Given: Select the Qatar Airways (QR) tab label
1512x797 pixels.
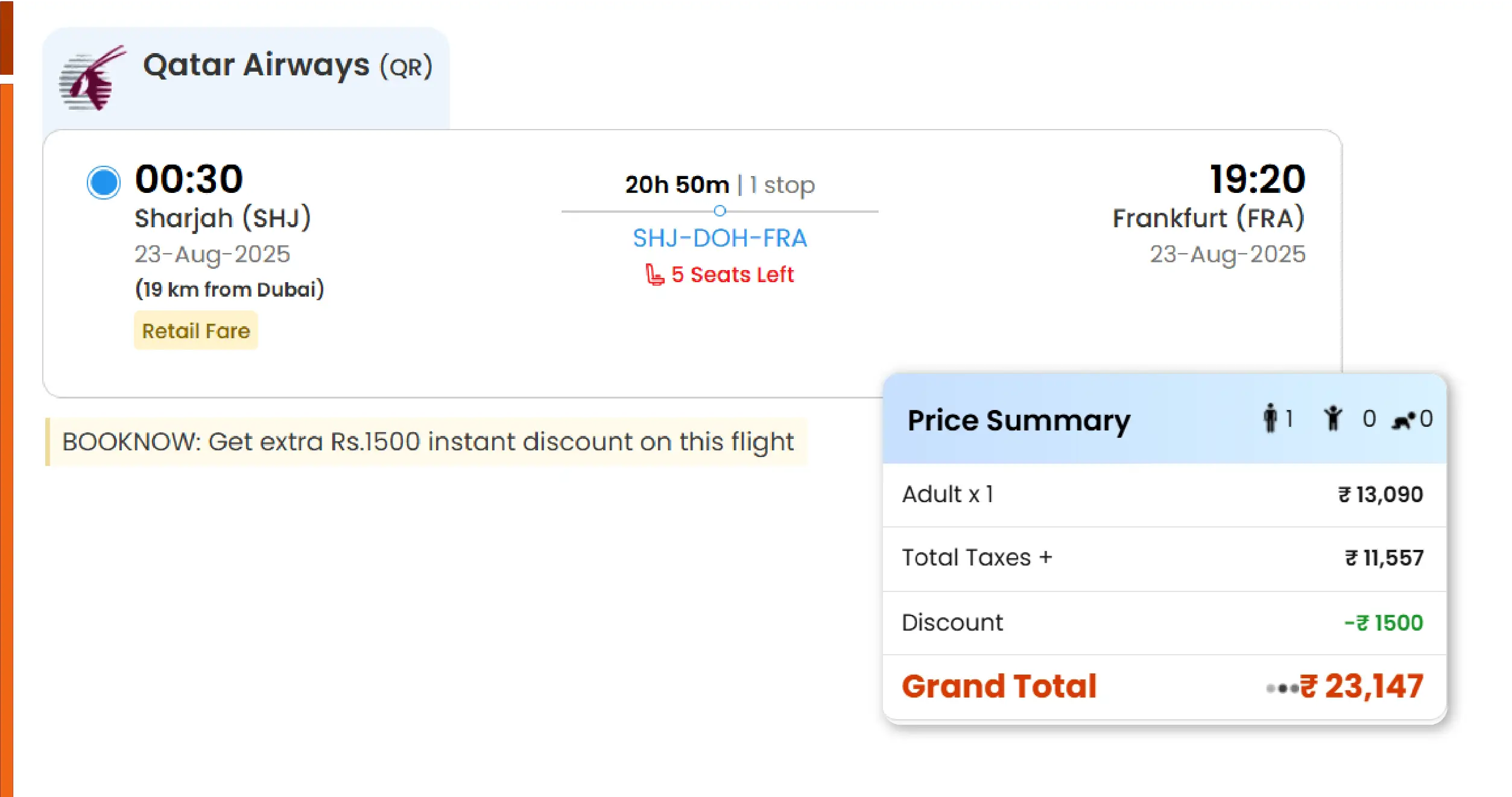Looking at the screenshot, I should 287,66.
